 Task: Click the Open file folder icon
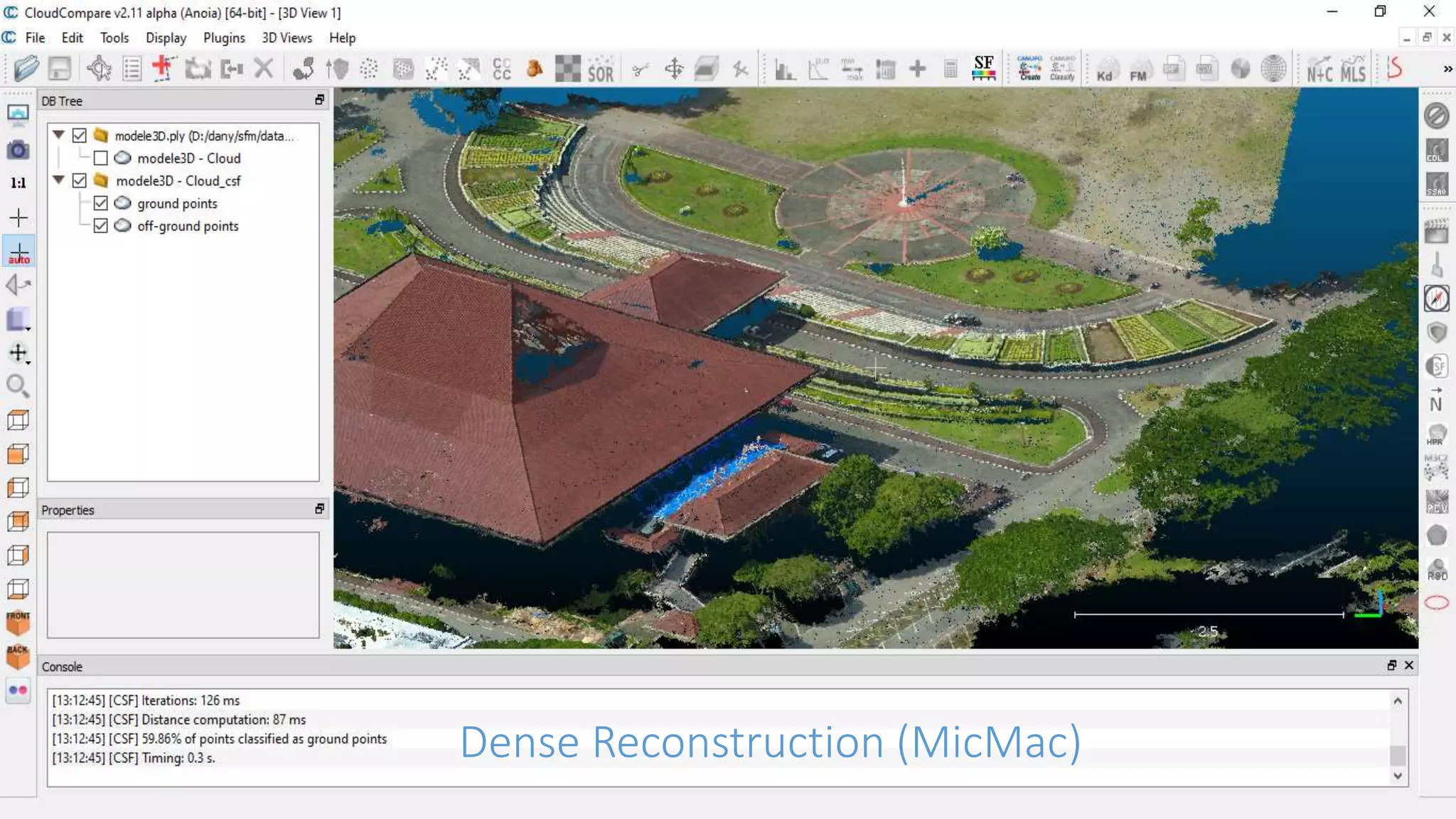(26, 68)
